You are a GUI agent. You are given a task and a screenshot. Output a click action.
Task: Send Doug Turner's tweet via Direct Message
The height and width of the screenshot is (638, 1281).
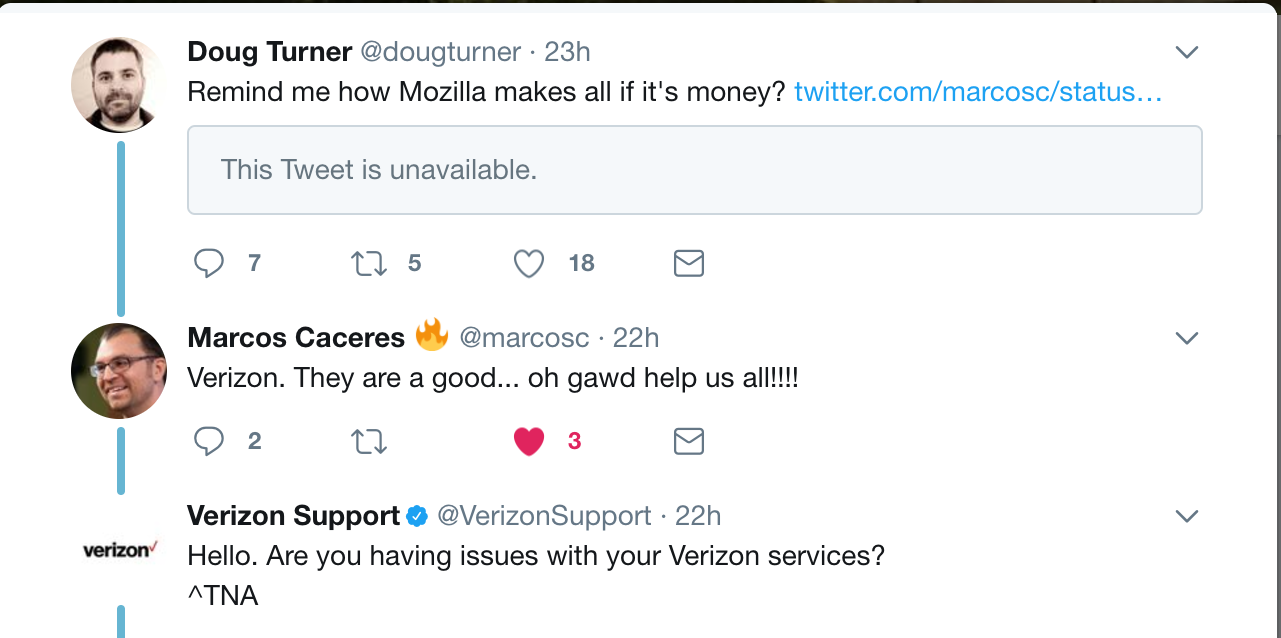click(x=689, y=263)
